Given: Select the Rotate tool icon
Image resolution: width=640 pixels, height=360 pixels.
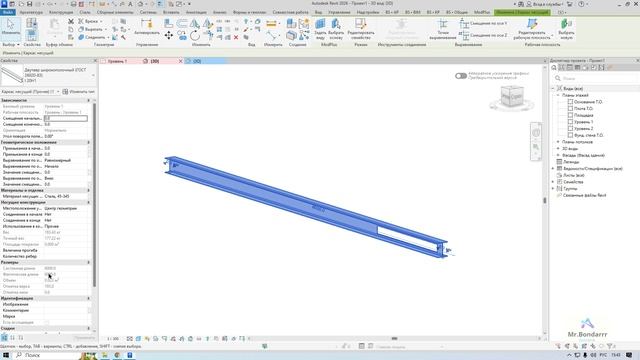Looking at the screenshot, I should pos(195,36).
